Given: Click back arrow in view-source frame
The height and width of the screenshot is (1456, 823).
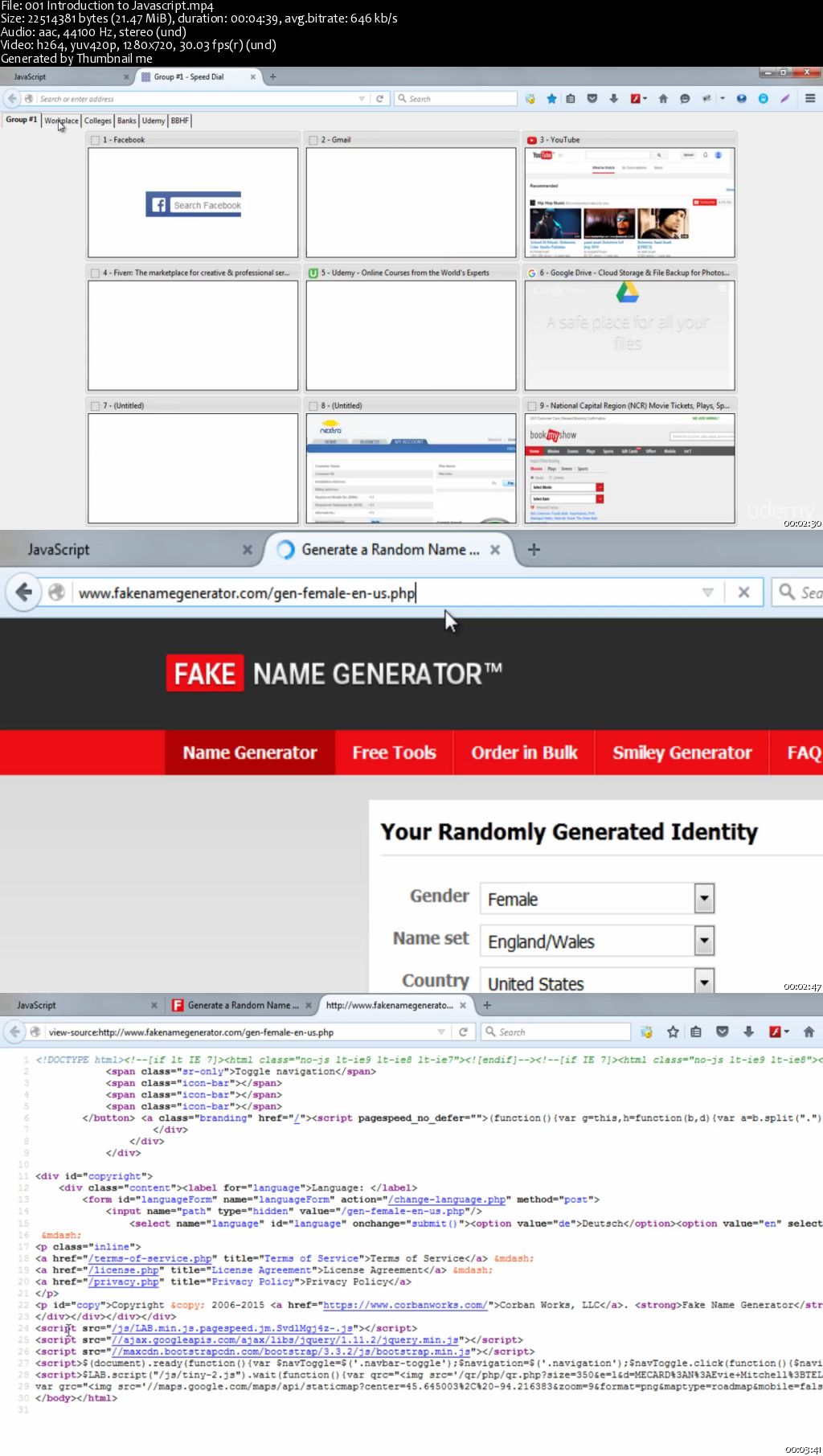Looking at the screenshot, I should [14, 1032].
